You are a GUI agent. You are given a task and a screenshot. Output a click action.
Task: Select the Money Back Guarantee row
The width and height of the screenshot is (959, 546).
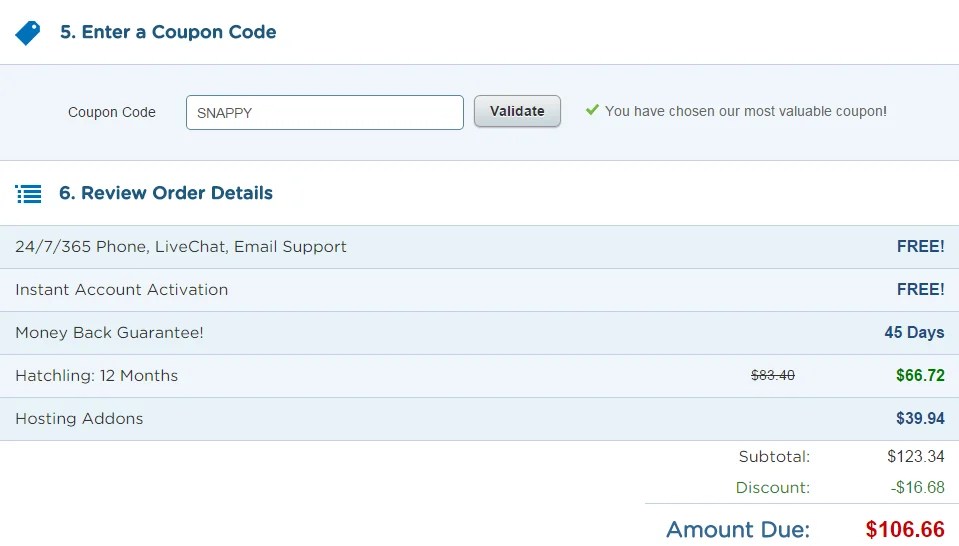(x=480, y=333)
